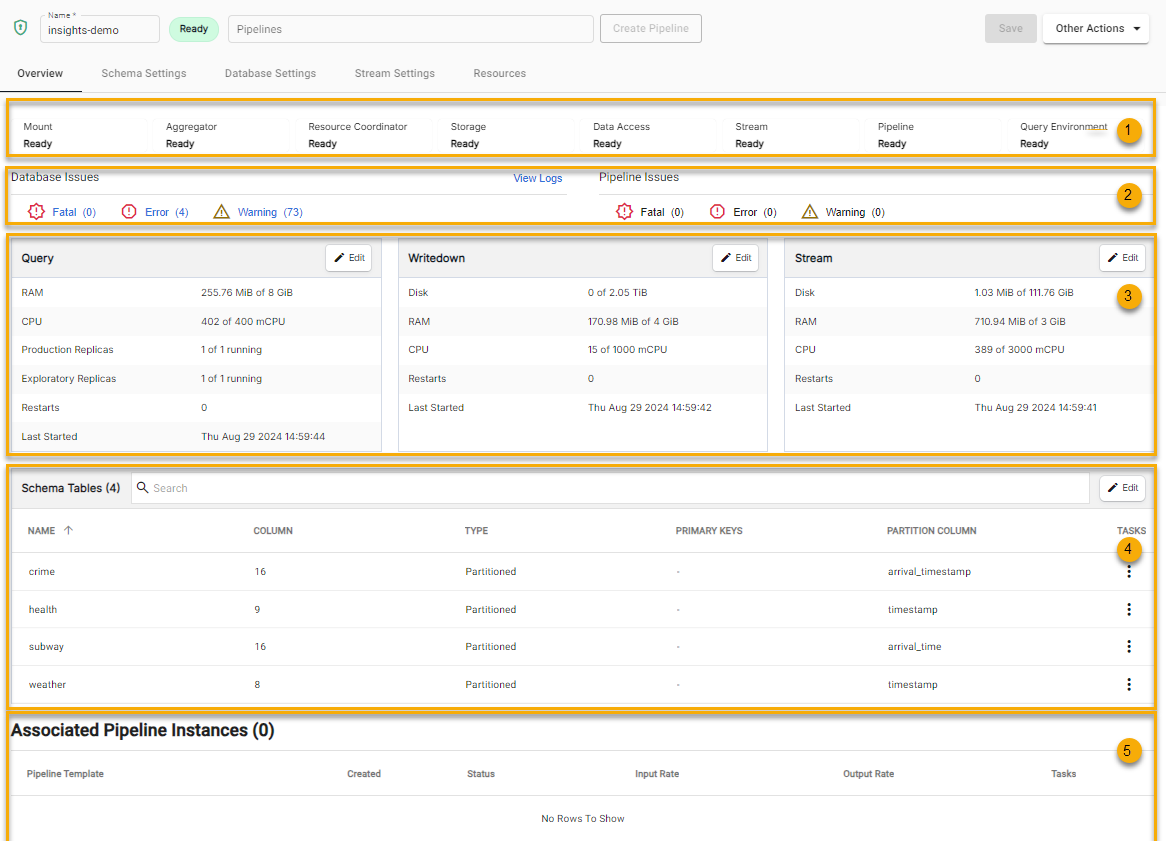Toggle sort arrow on NAME column
Screen dimensions: 1166x841
coord(68,530)
